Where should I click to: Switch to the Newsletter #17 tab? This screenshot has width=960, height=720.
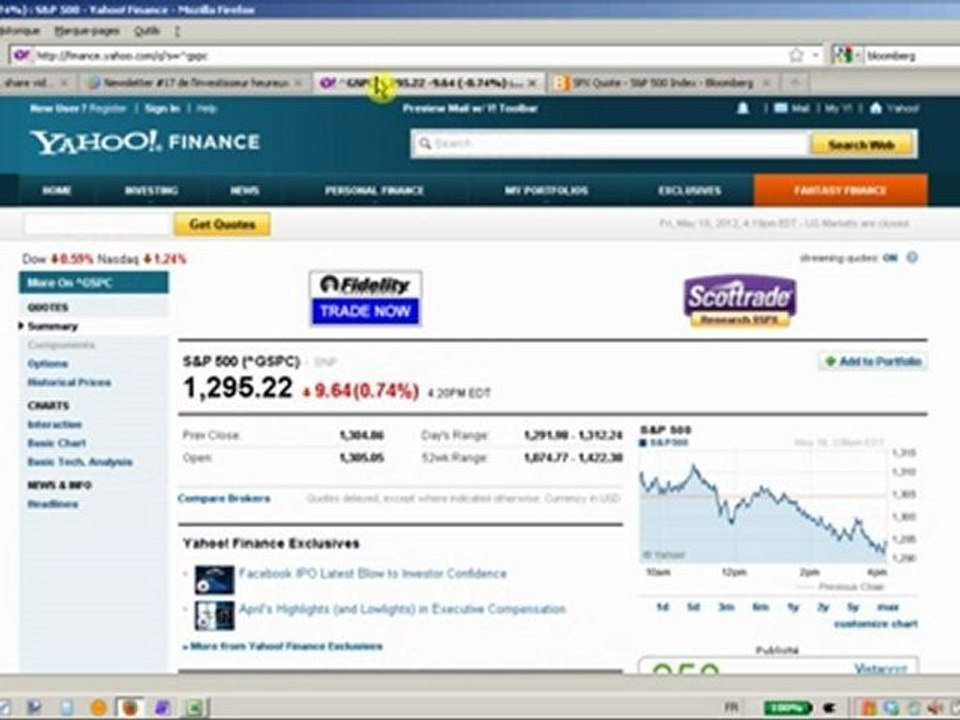[x=195, y=83]
